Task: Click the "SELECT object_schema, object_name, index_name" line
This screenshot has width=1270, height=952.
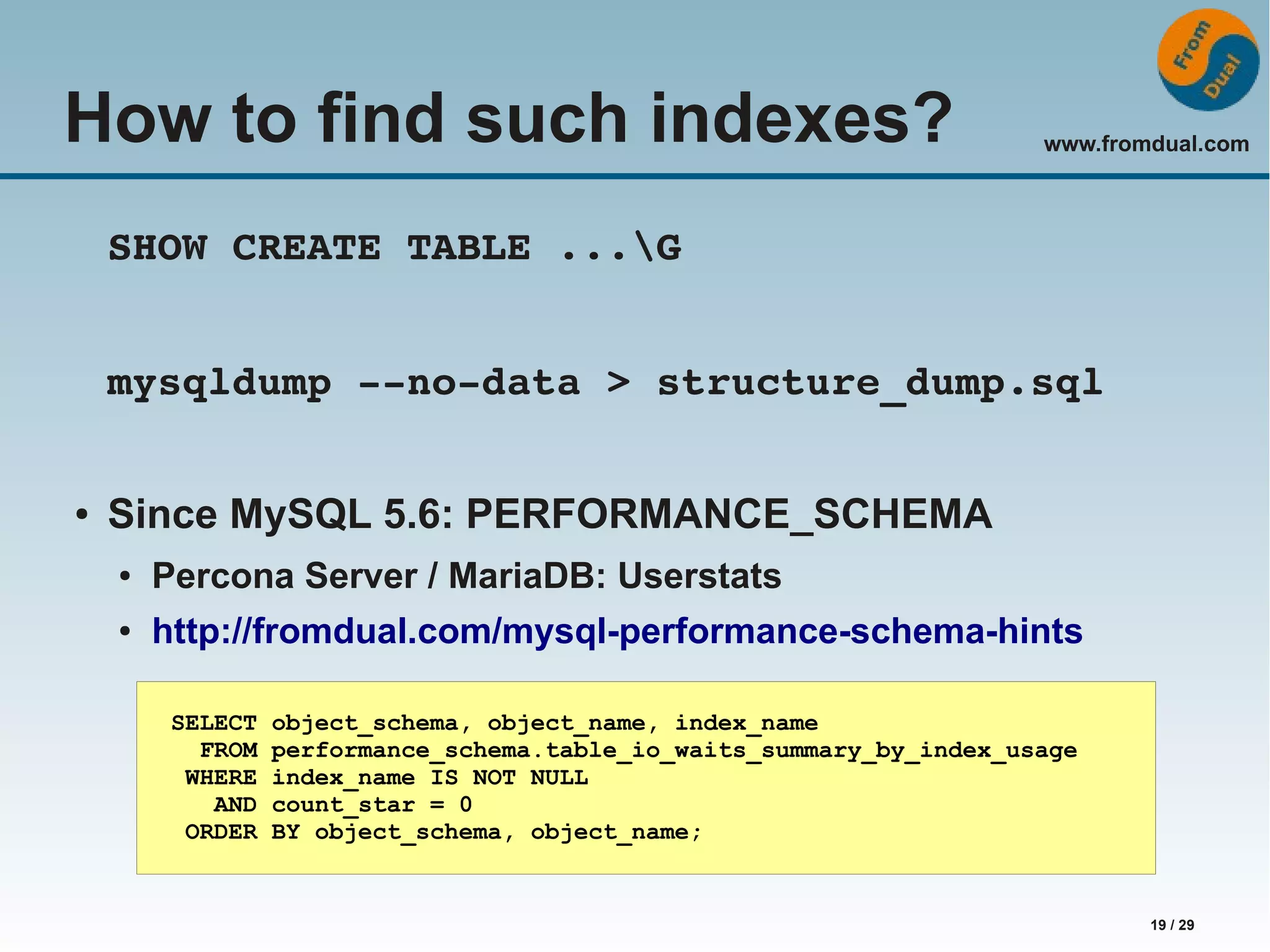Action: (495, 724)
